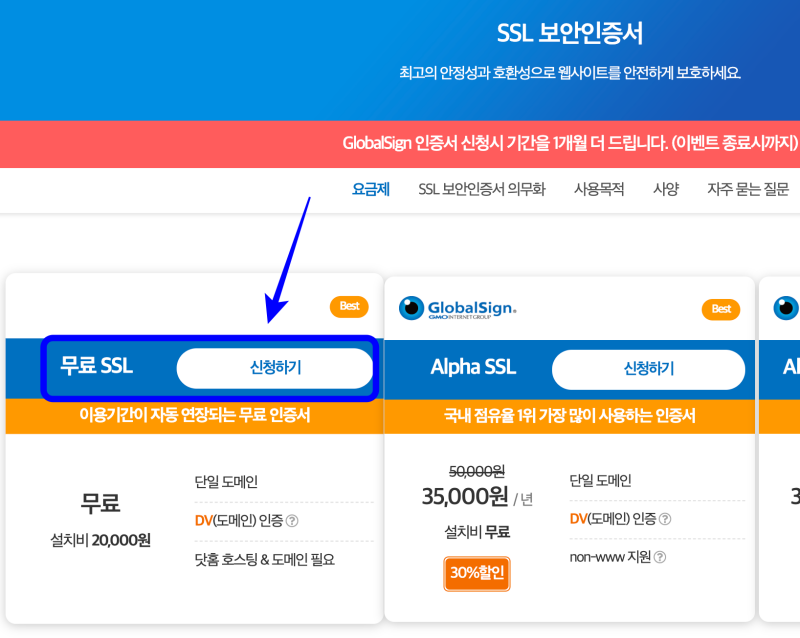Click the 무료 SSL card title
The image size is (800, 638).
96,366
